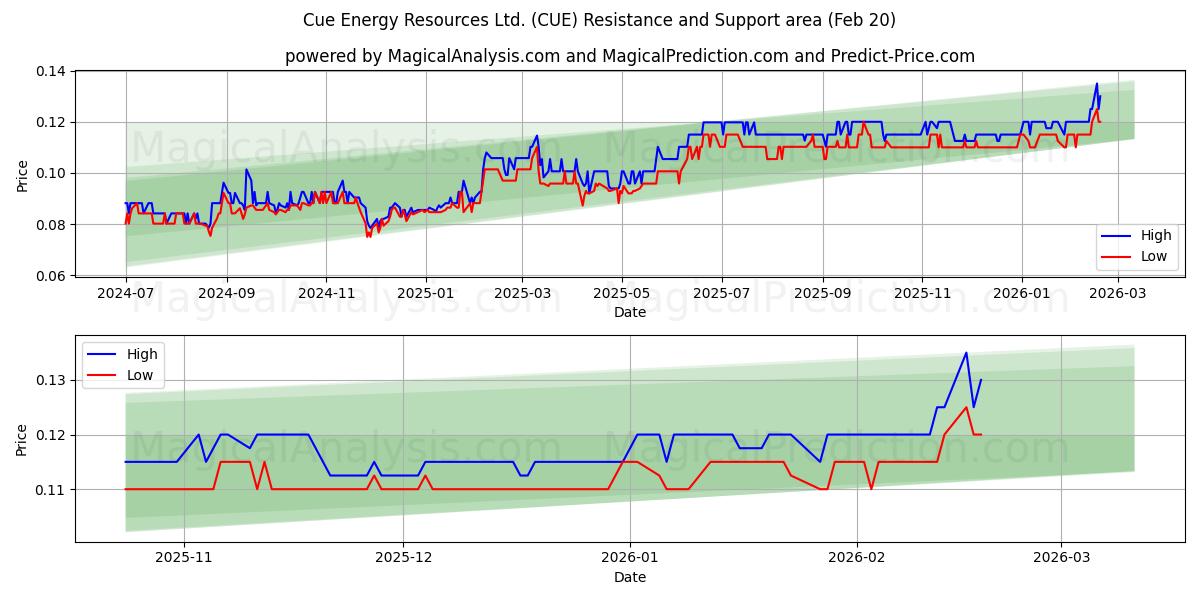This screenshot has width=1200, height=600.
Task: Click the 0.08 price tick on top chart
Action: 51,225
